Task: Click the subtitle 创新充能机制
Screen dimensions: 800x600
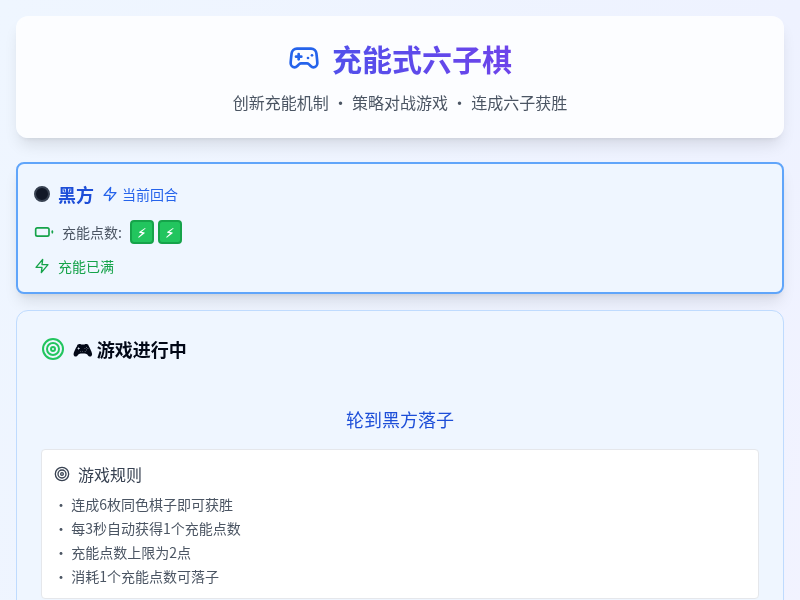Action: pos(281,104)
